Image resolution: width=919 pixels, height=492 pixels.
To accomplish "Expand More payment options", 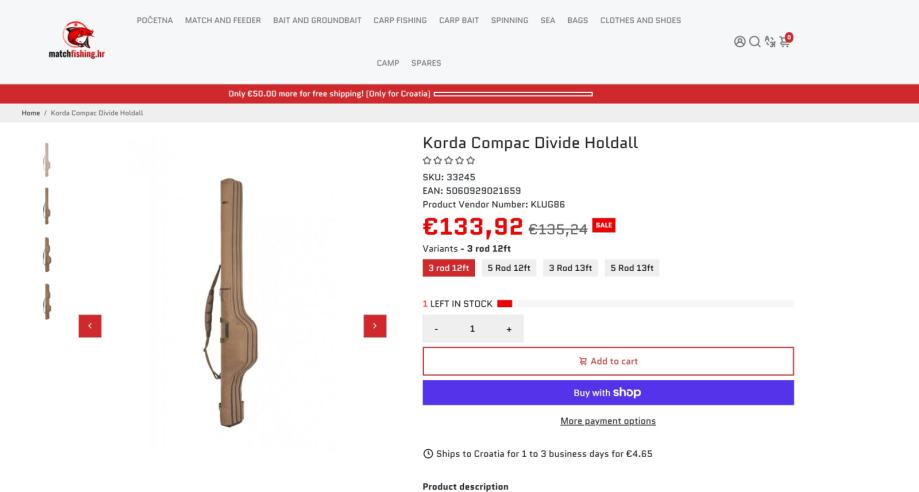I will click(608, 421).
